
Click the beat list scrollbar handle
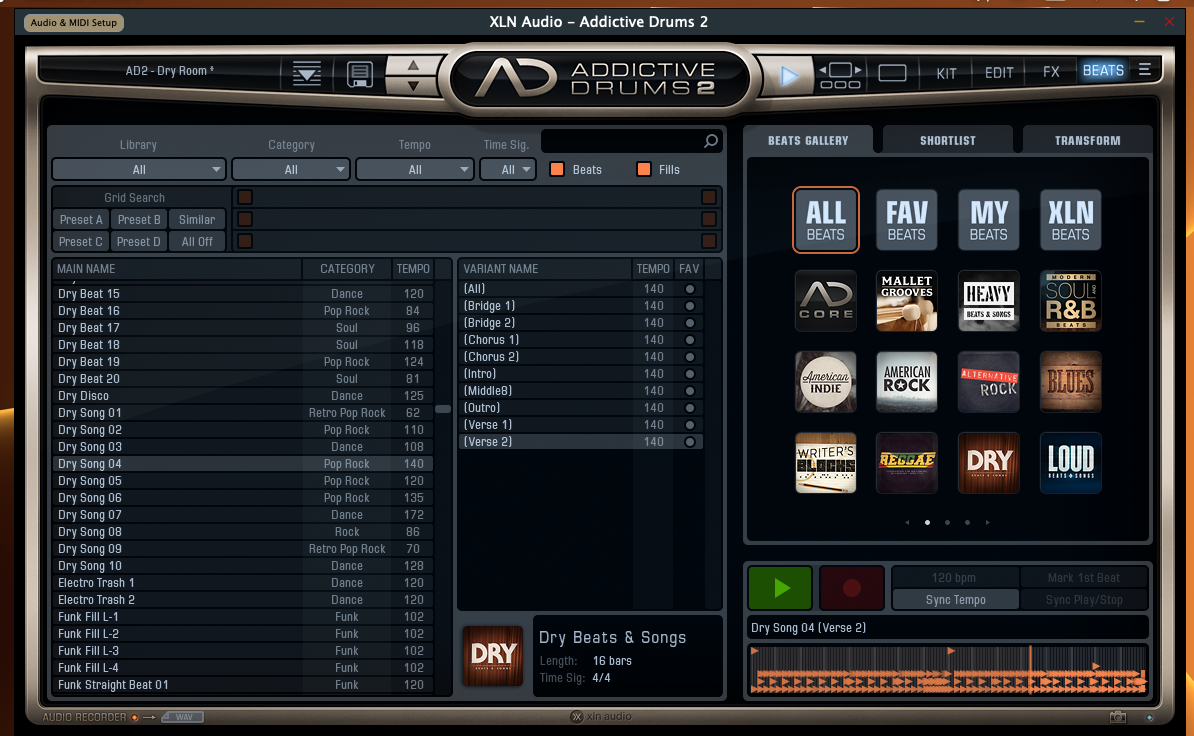pyautogui.click(x=442, y=409)
